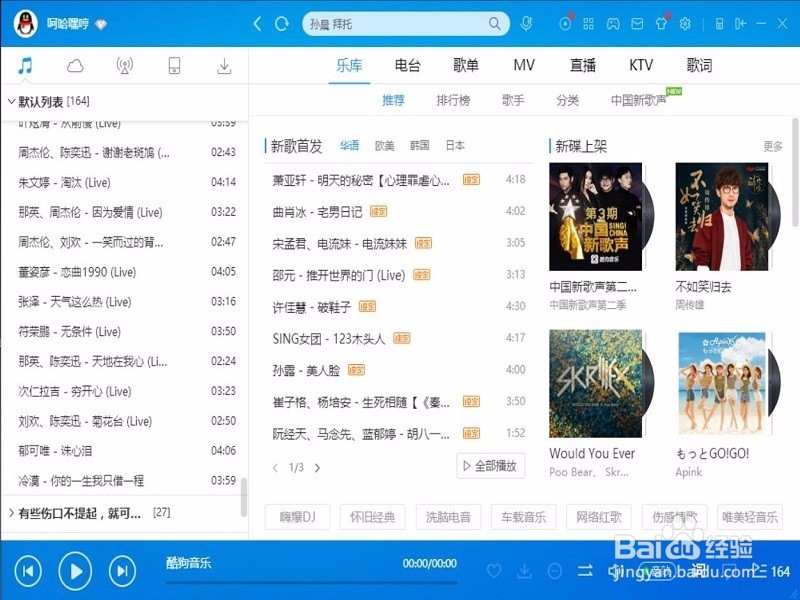The height and width of the screenshot is (600, 800).
Task: Collapse the panel with arrow-bar icon
Action: coord(740,23)
